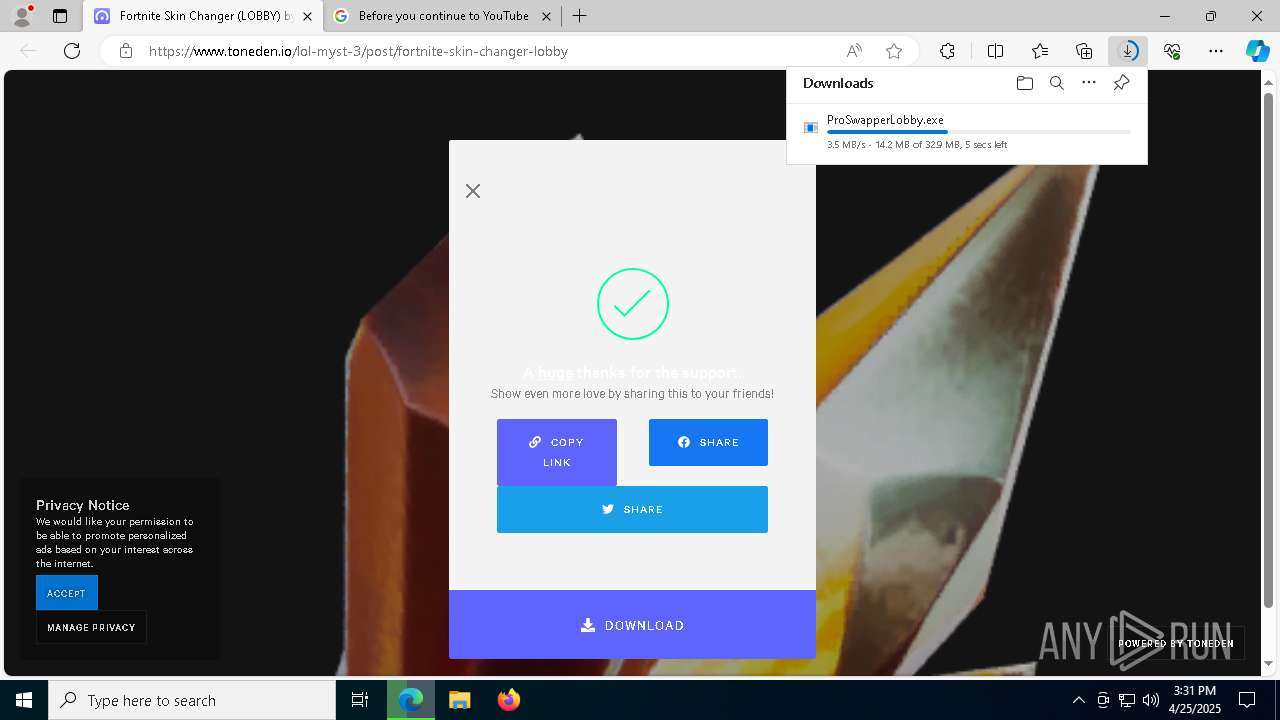Open Collections icon
The height and width of the screenshot is (720, 1280).
(1084, 51)
